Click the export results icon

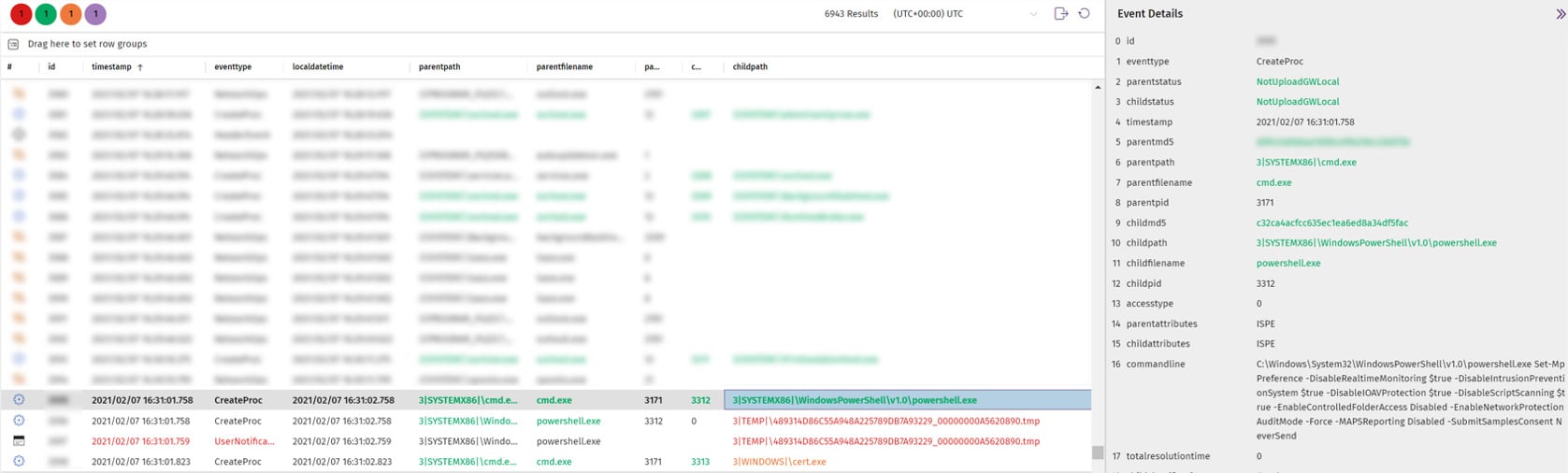[x=1060, y=14]
